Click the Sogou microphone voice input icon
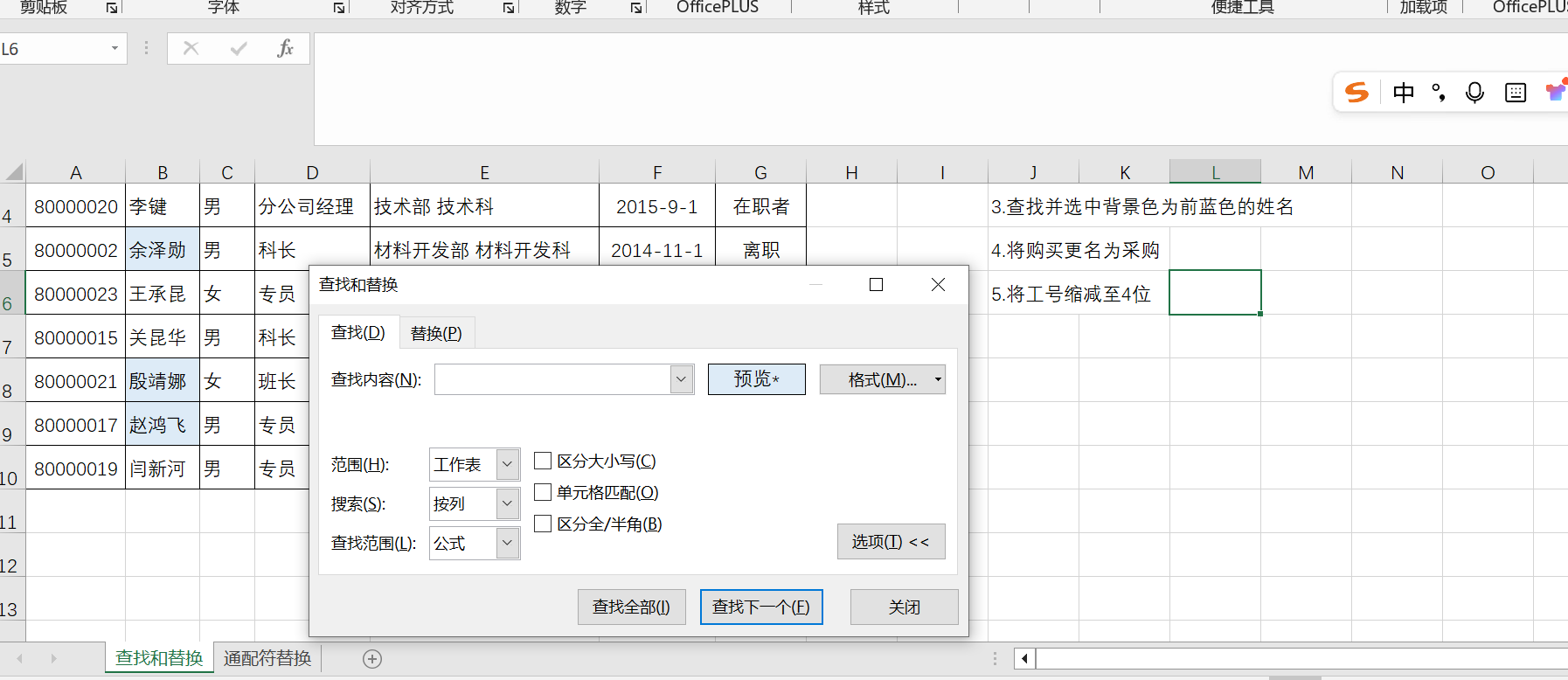Screen dimensions: 1568x680 [1474, 93]
